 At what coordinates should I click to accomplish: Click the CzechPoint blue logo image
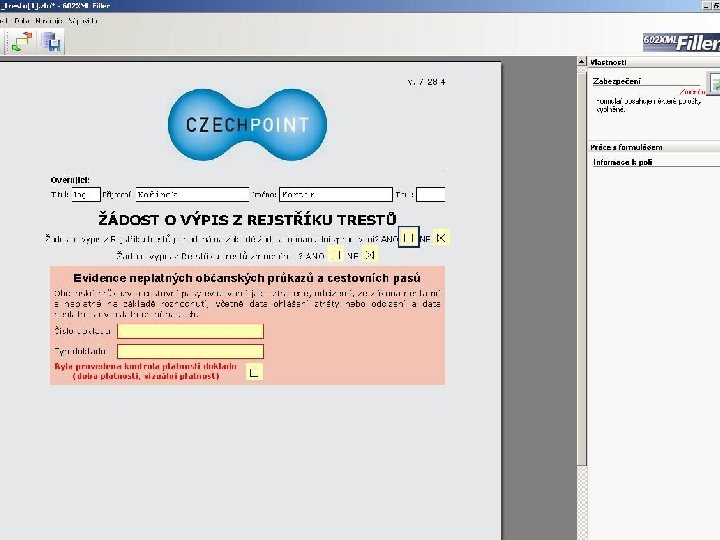248,124
